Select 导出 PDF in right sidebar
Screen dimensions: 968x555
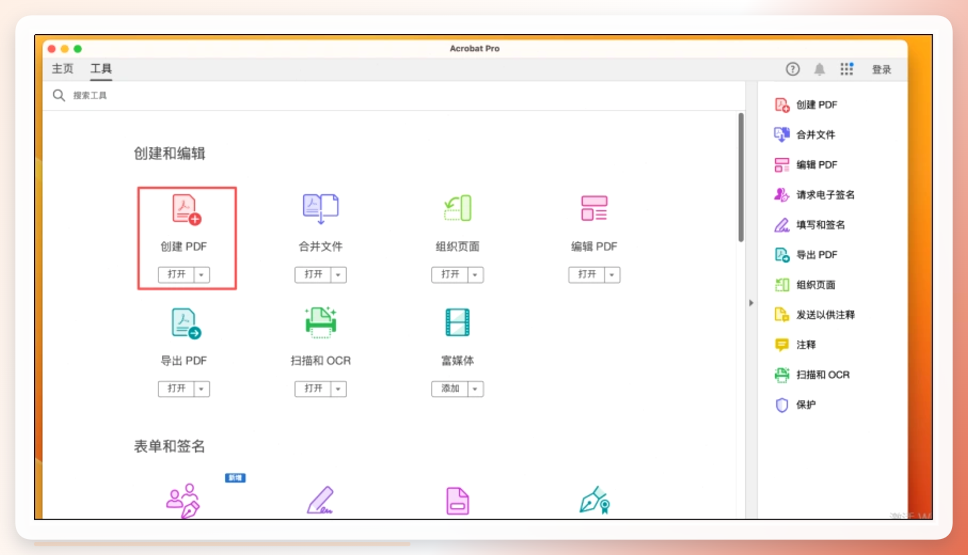[806, 255]
